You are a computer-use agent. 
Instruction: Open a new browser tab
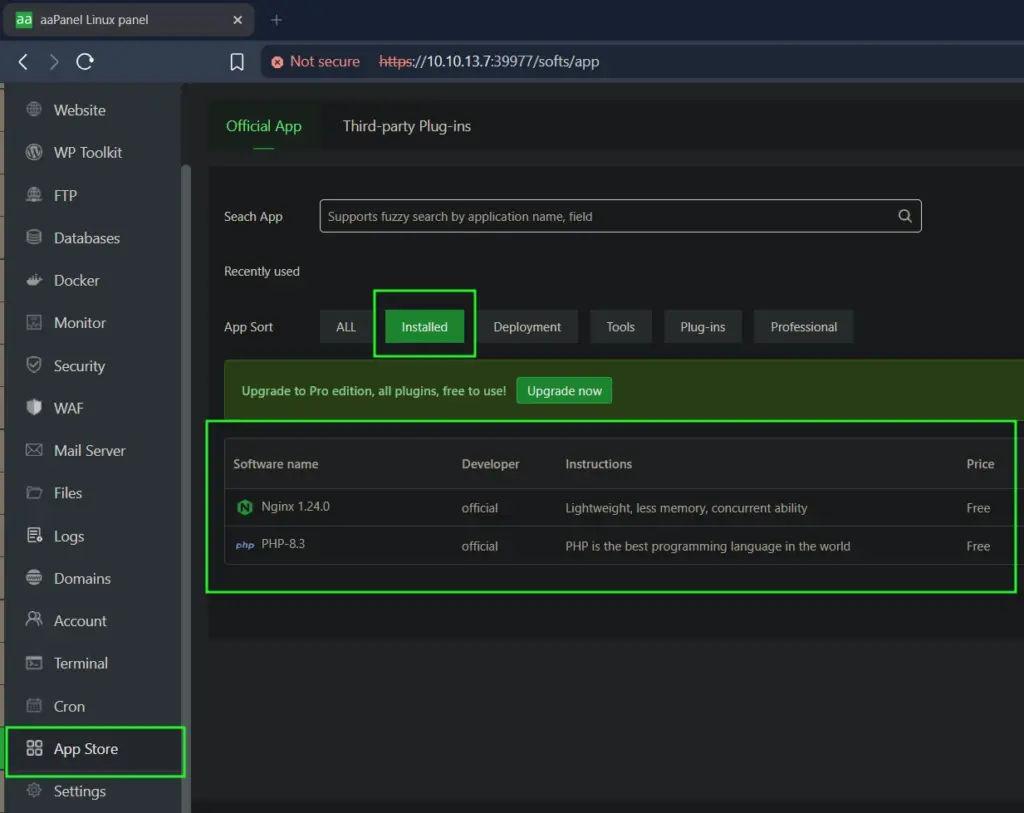[x=276, y=20]
